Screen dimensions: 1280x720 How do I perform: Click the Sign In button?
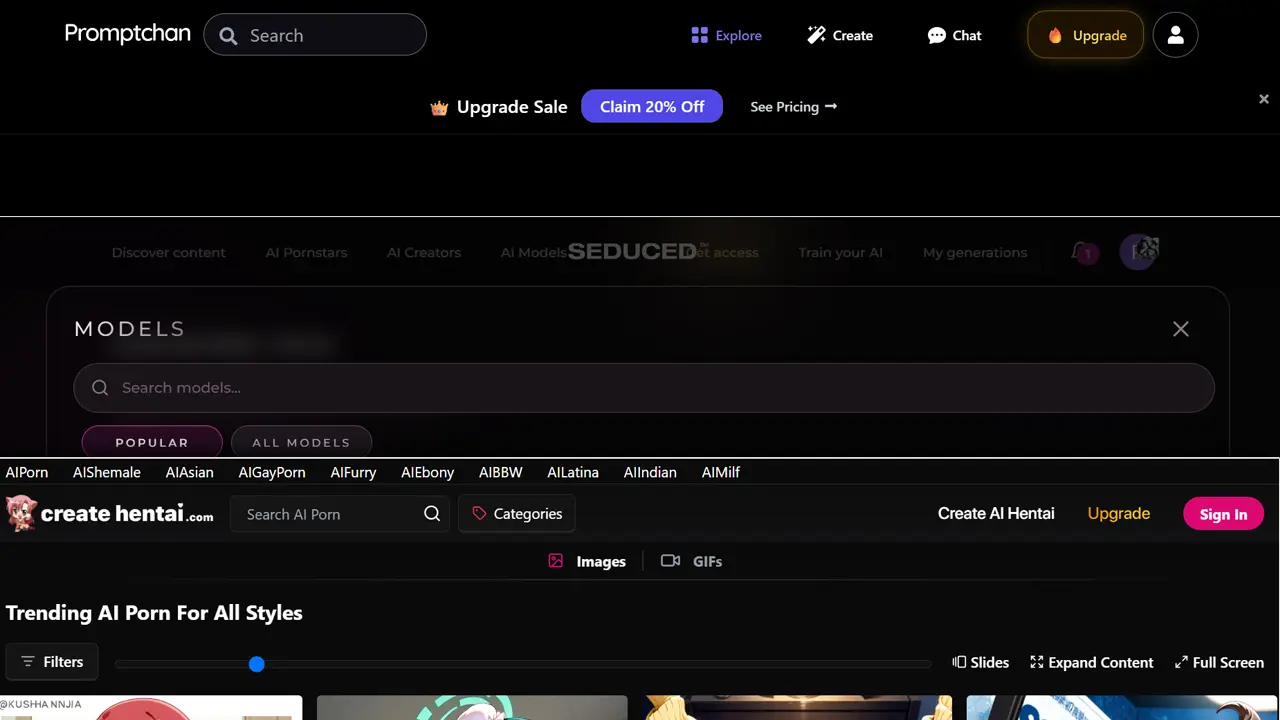tap(1223, 514)
